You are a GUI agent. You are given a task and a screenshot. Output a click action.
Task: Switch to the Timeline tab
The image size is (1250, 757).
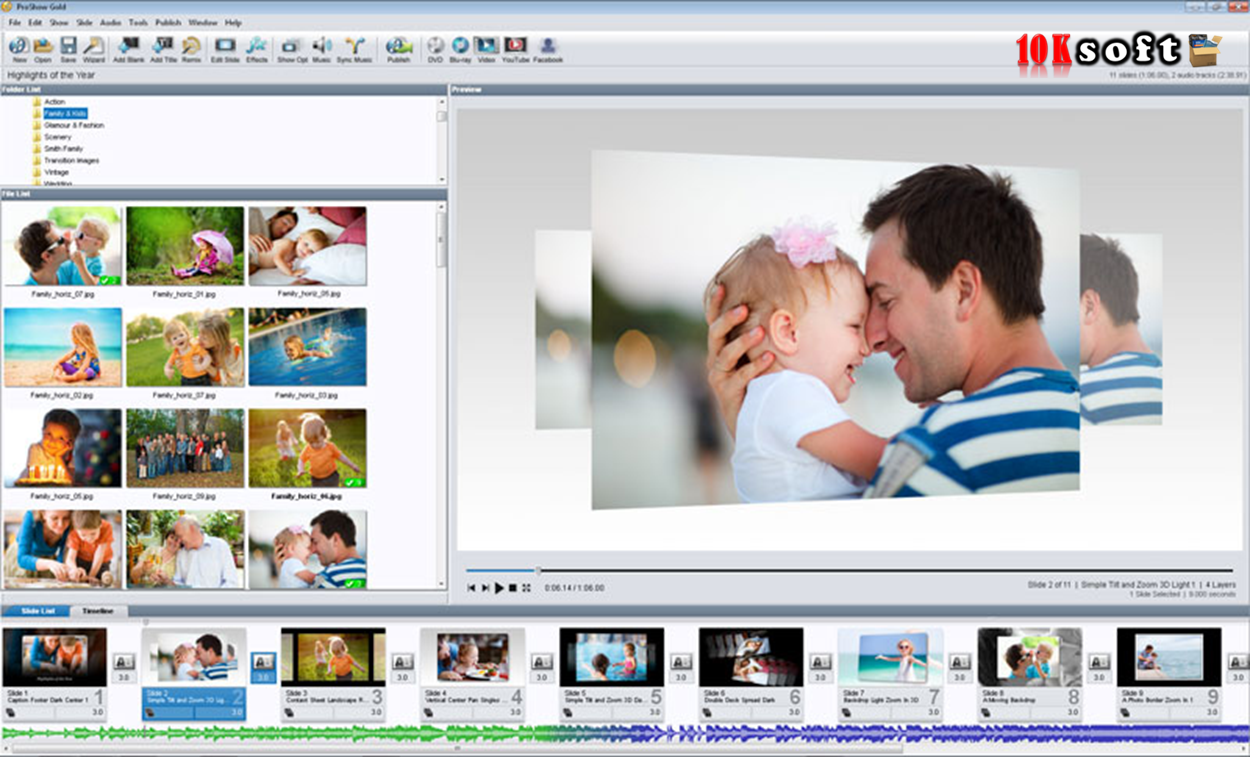tap(97, 611)
